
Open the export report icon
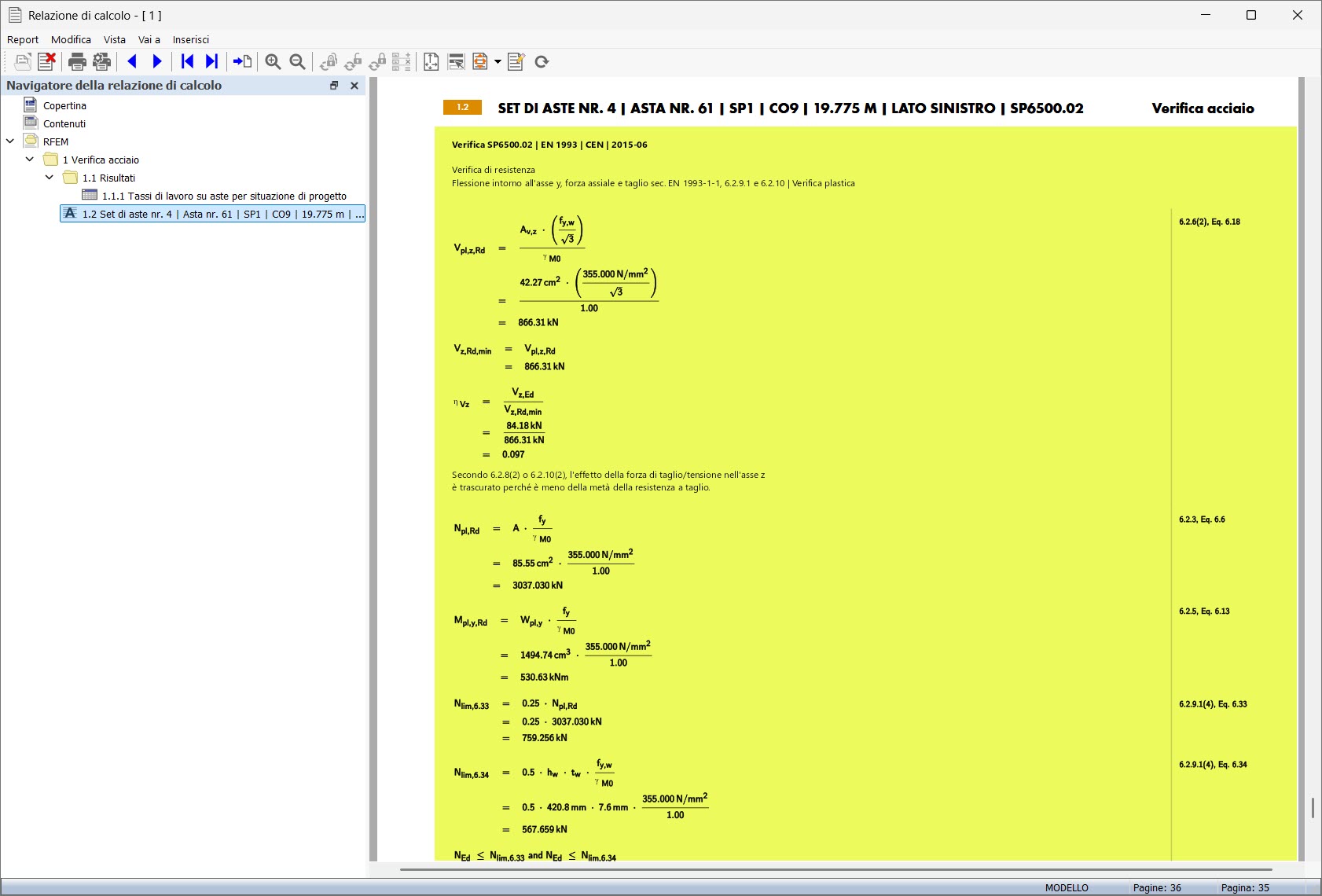[x=479, y=61]
